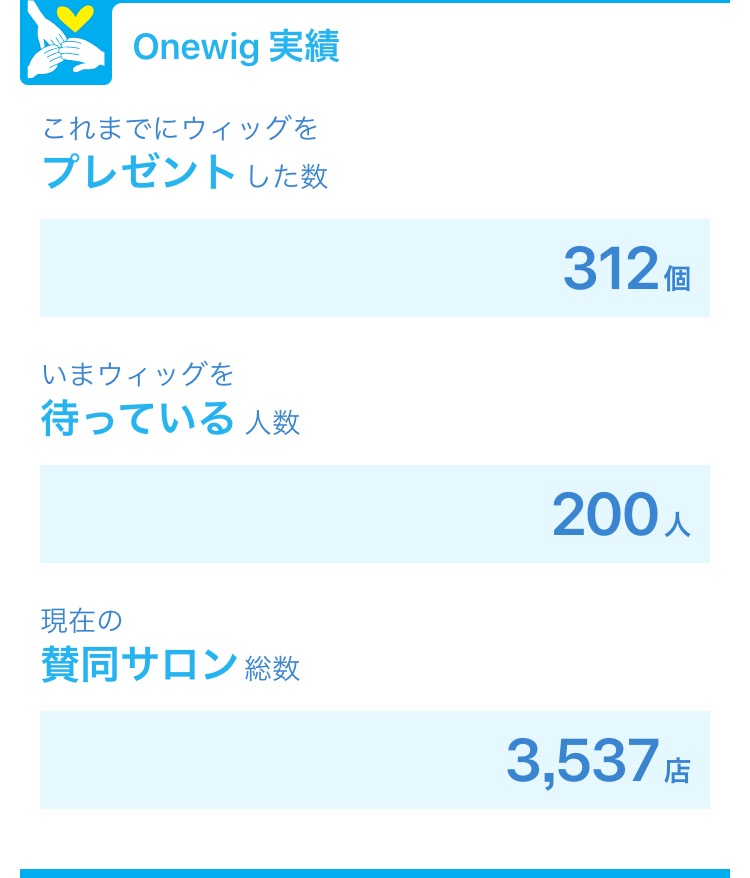Click the 賛同サロン heading text
The height and width of the screenshot is (878, 750).
(x=139, y=664)
